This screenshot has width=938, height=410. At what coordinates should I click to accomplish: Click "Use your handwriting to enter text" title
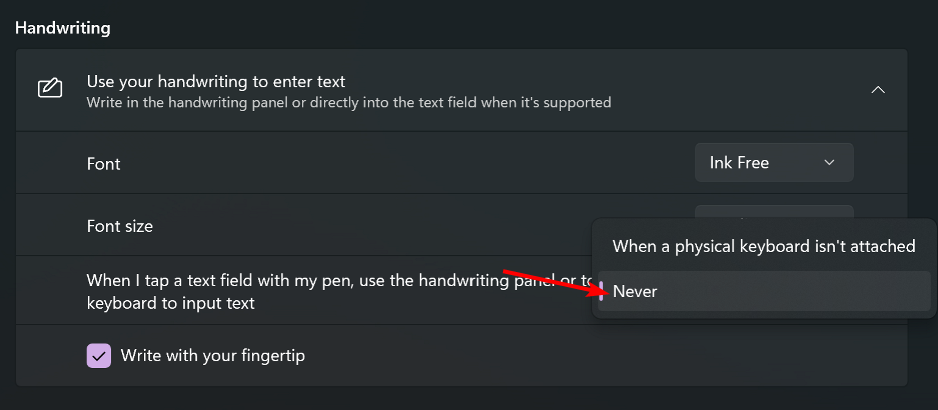click(x=216, y=81)
